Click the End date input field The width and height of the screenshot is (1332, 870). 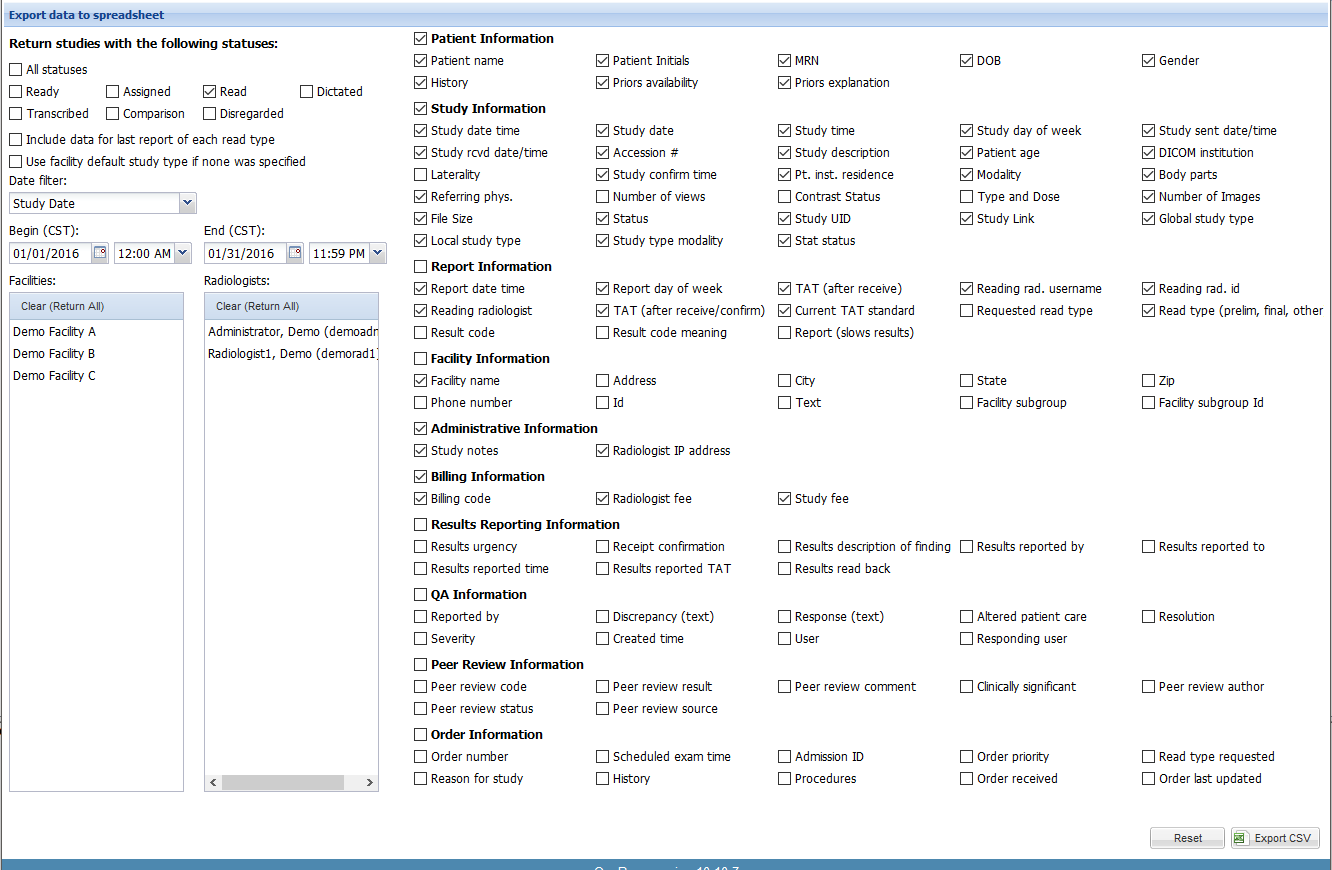click(x=245, y=253)
